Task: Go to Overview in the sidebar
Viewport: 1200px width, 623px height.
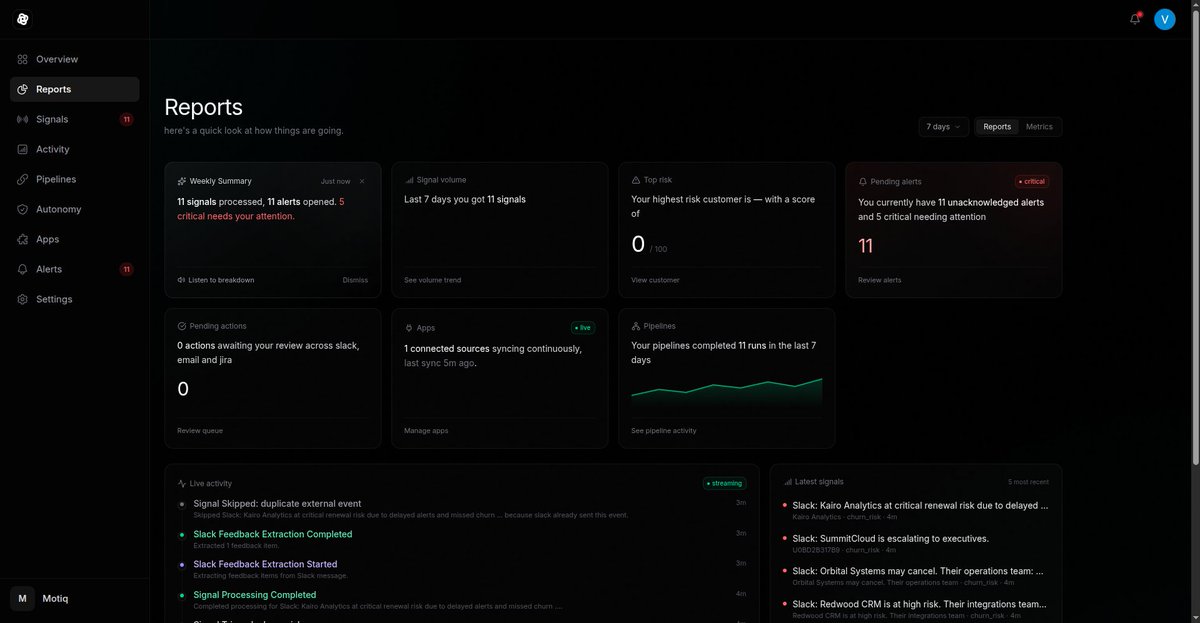Action: click(75, 59)
